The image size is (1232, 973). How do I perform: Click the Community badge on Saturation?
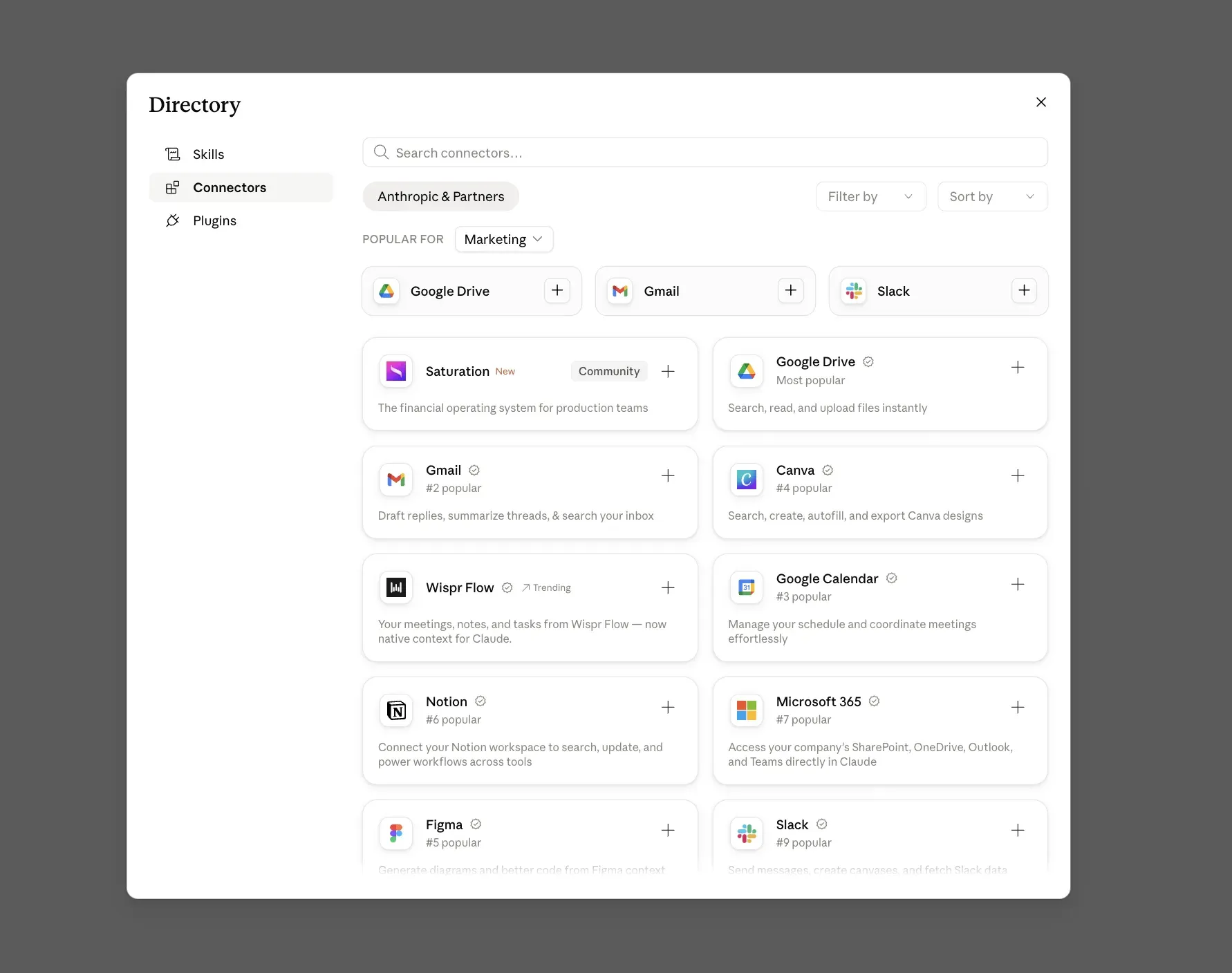(609, 371)
